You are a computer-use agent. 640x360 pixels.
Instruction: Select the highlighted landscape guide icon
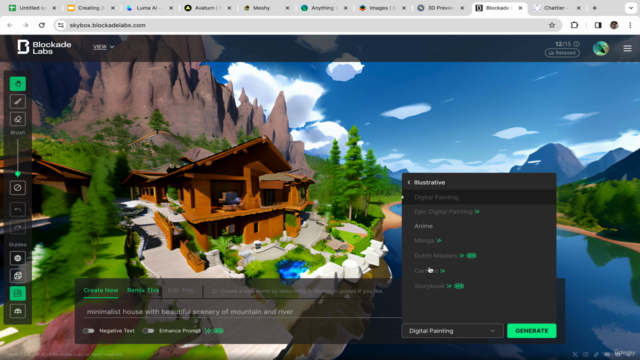pos(18,293)
